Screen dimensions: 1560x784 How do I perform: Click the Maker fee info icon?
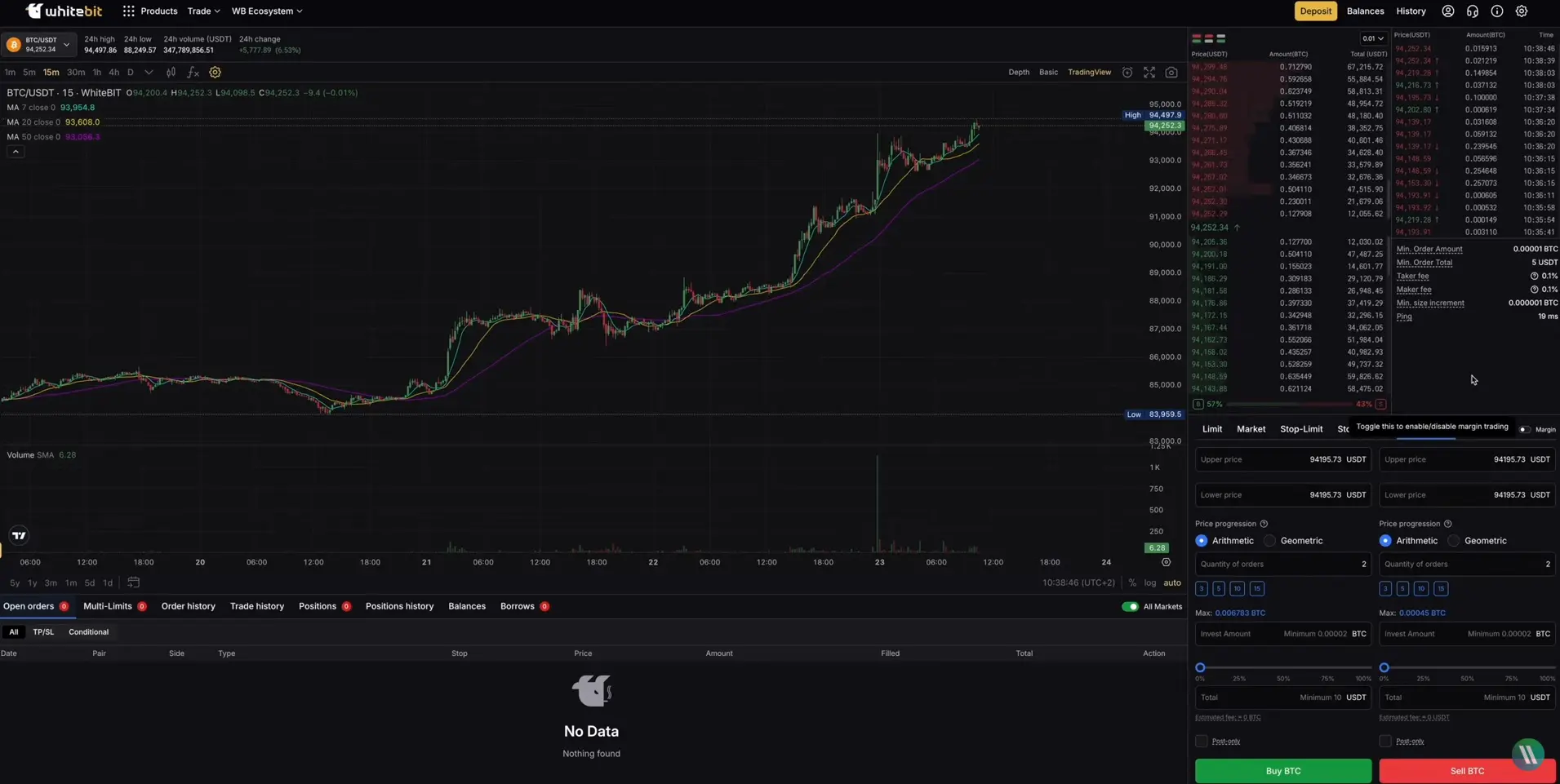1534,290
